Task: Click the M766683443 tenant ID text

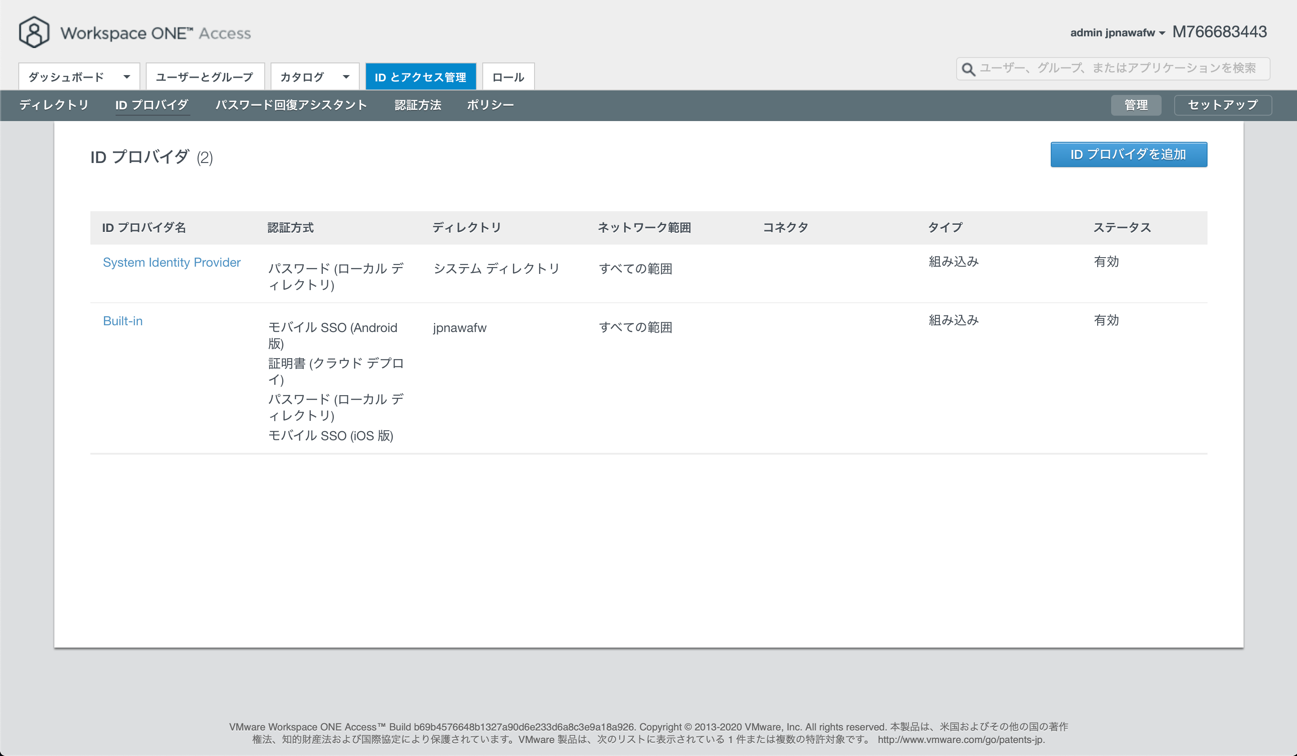Action: 1219,32
